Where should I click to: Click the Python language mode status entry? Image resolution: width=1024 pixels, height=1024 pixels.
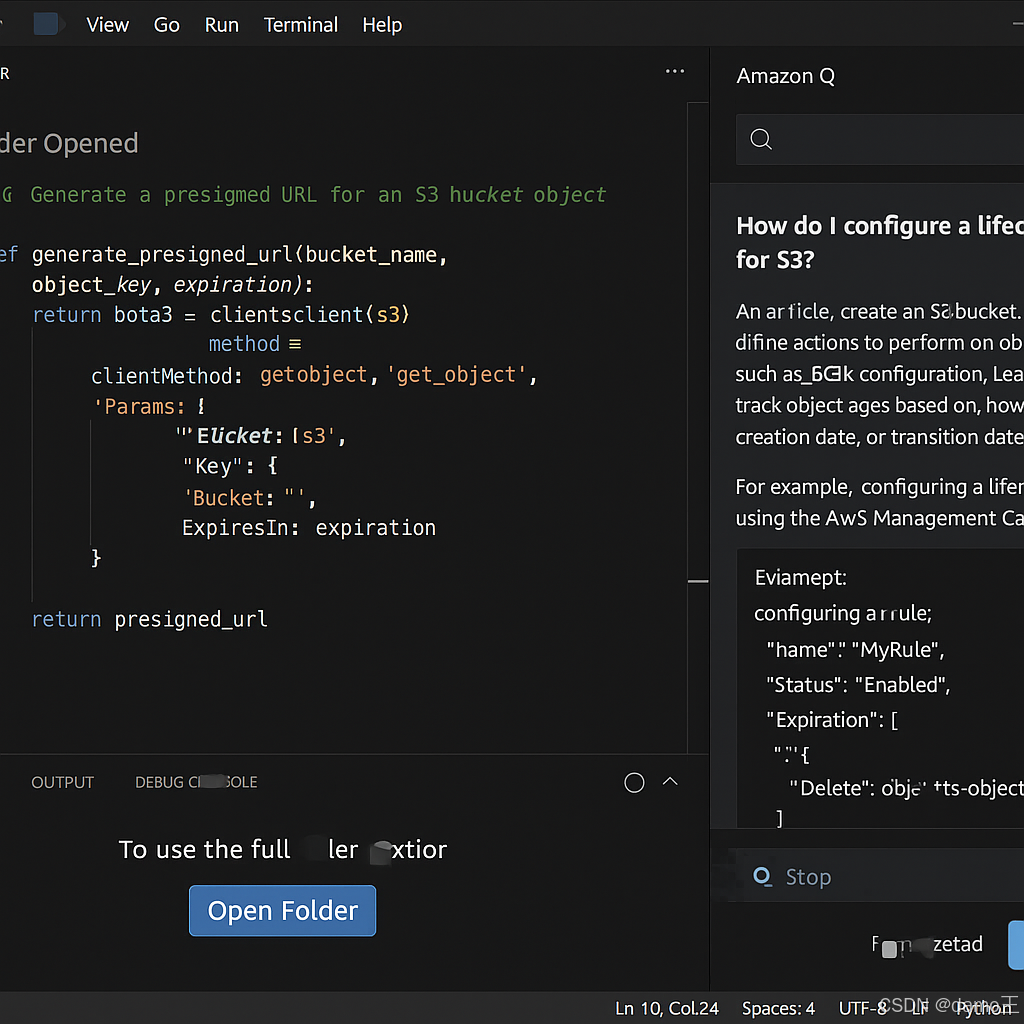(x=984, y=1008)
